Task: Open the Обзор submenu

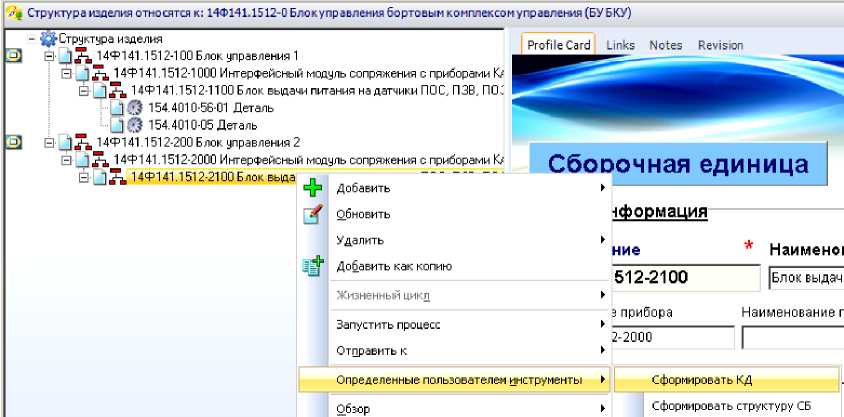Action: tap(455, 408)
